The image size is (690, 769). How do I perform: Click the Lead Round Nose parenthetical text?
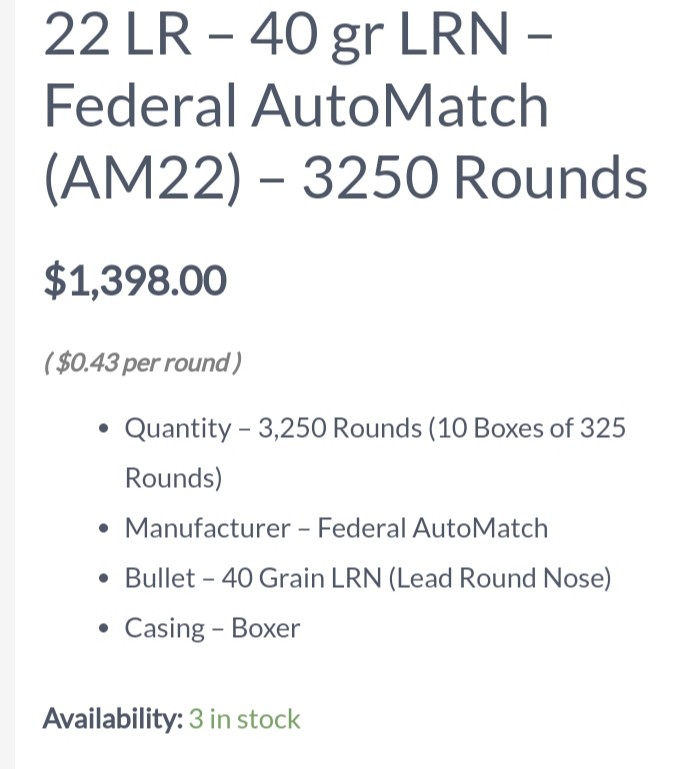500,578
